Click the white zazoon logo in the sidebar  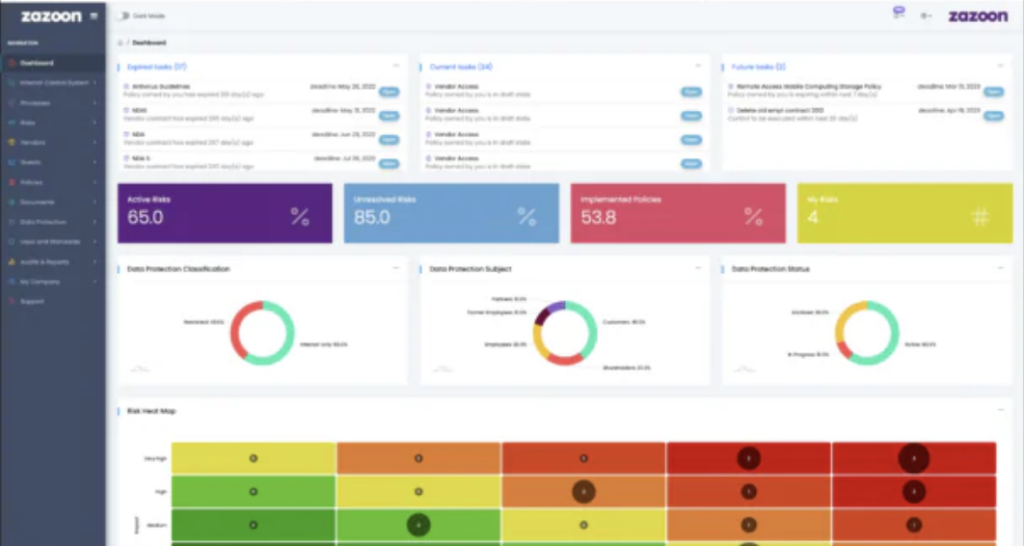[x=51, y=16]
